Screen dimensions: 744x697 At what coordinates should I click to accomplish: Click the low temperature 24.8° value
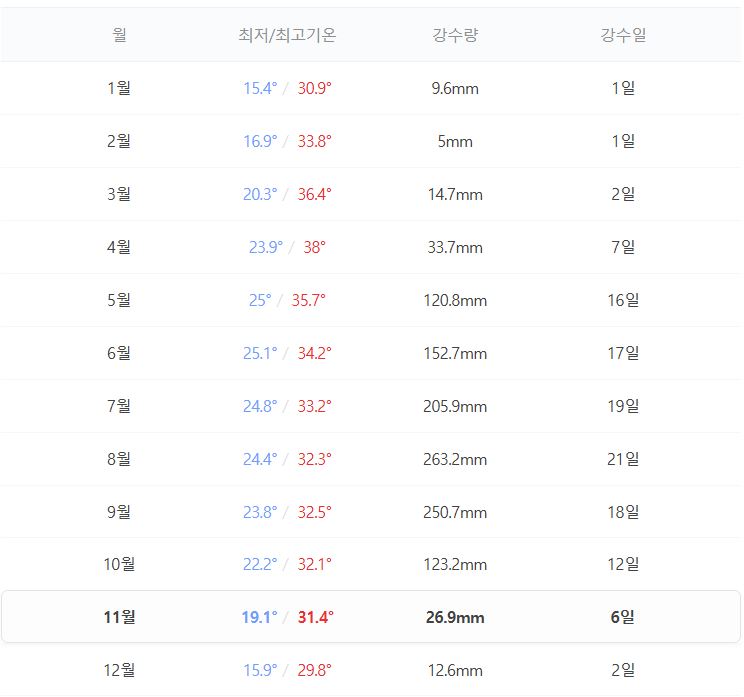coord(260,407)
